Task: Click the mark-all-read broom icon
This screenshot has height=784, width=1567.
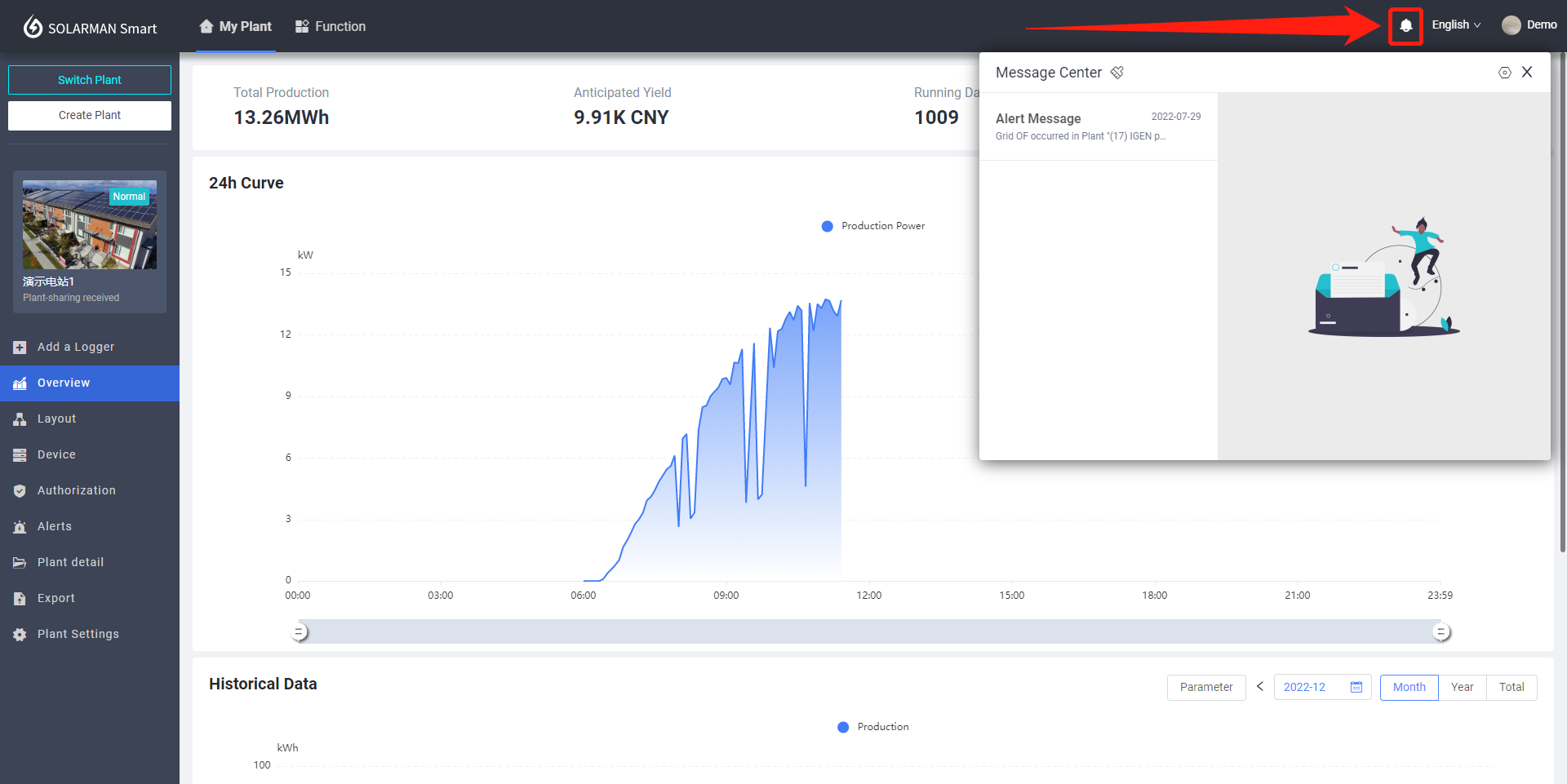Action: click(1117, 73)
